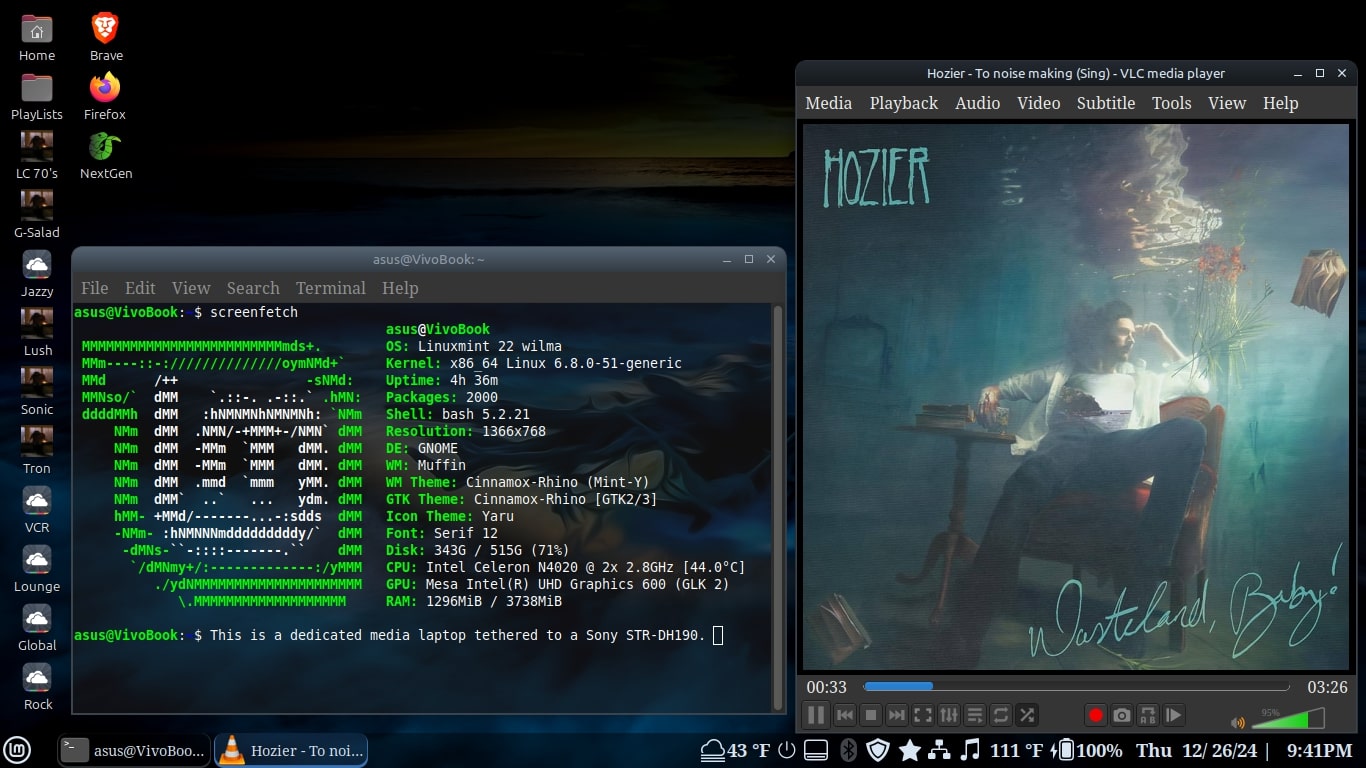Toggle the loop repeat mode
The width and height of the screenshot is (1366, 768).
pos(1001,715)
